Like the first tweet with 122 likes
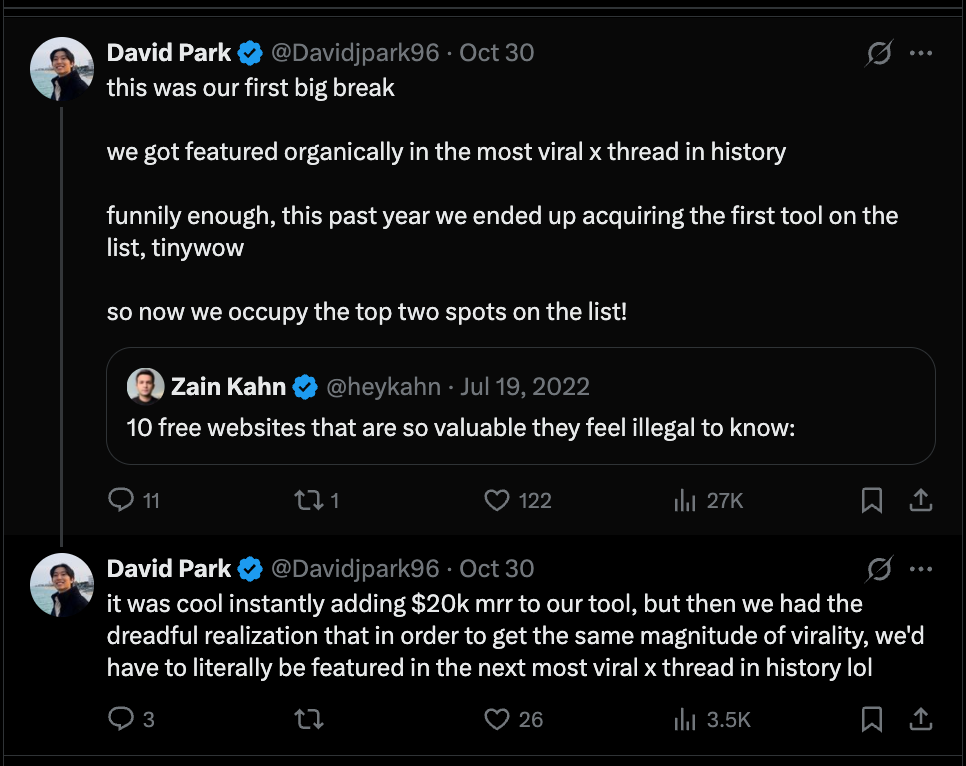966x766 pixels. 497,500
